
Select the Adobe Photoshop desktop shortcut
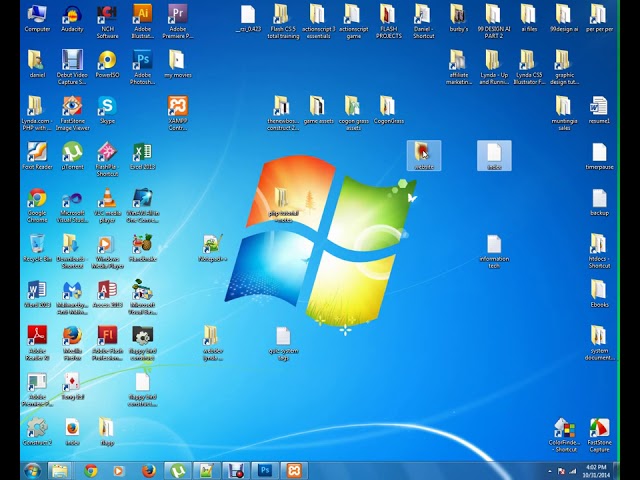click(142, 67)
